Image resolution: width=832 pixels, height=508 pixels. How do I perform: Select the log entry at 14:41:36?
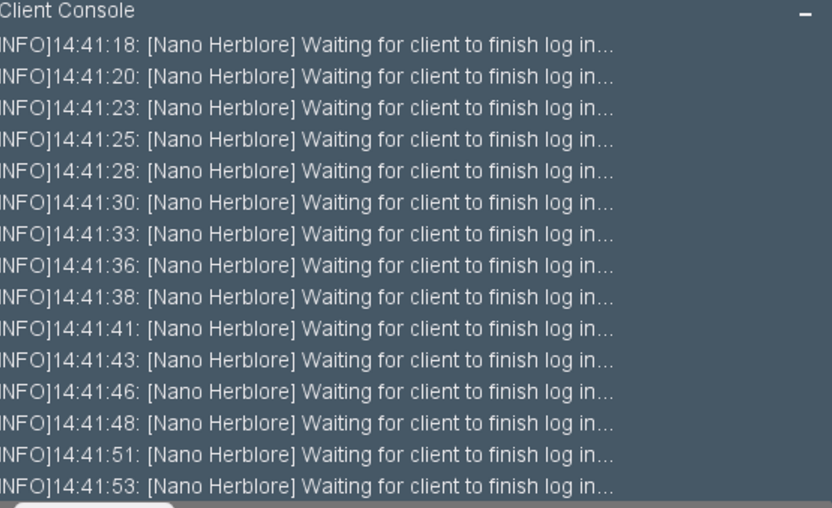pos(307,266)
